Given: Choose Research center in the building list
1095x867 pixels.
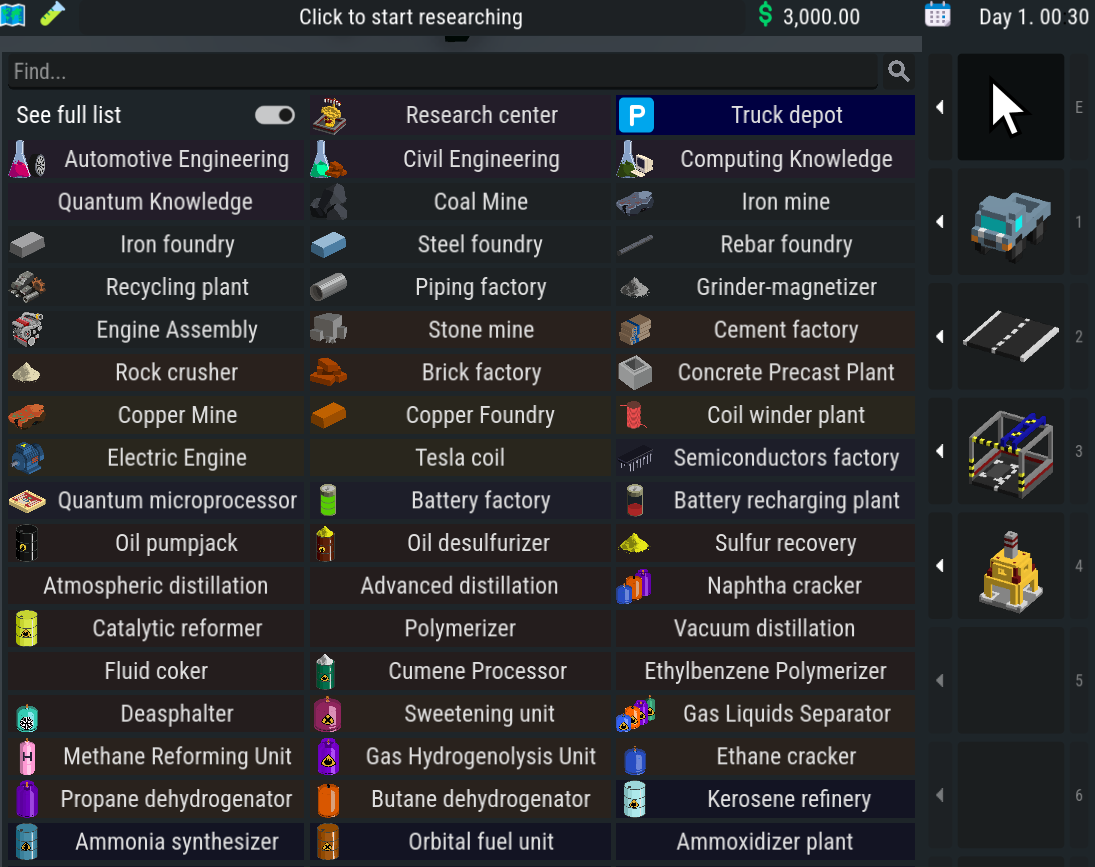Looking at the screenshot, I should (460, 115).
